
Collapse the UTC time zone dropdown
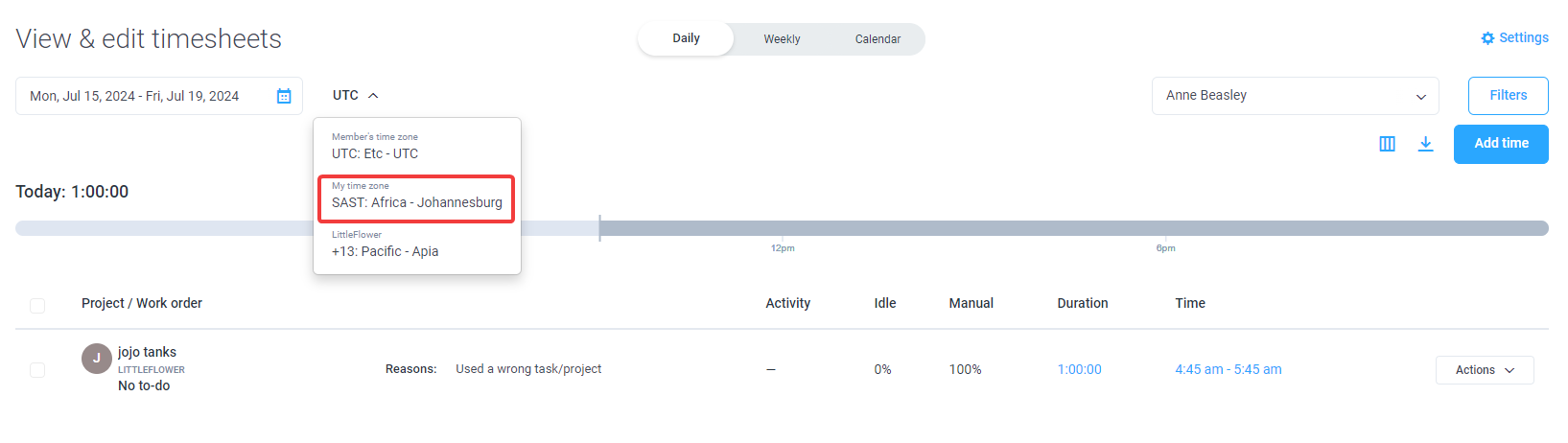(x=356, y=95)
